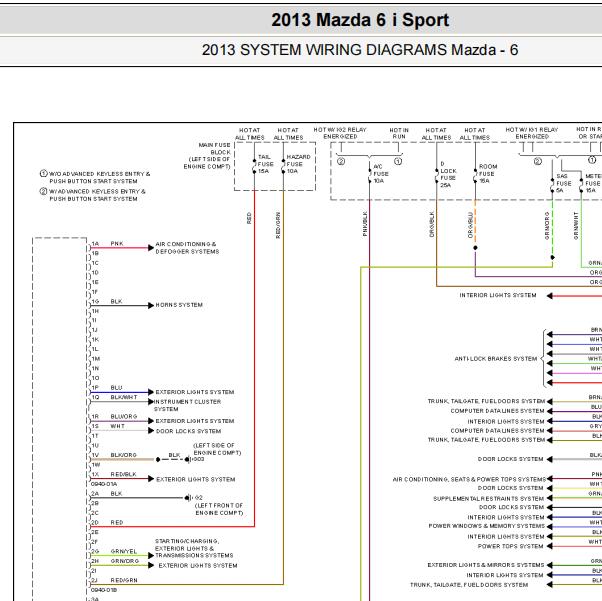
Task: Click the "POWER TOPS SYSTEM" label
Action: click(x=510, y=546)
